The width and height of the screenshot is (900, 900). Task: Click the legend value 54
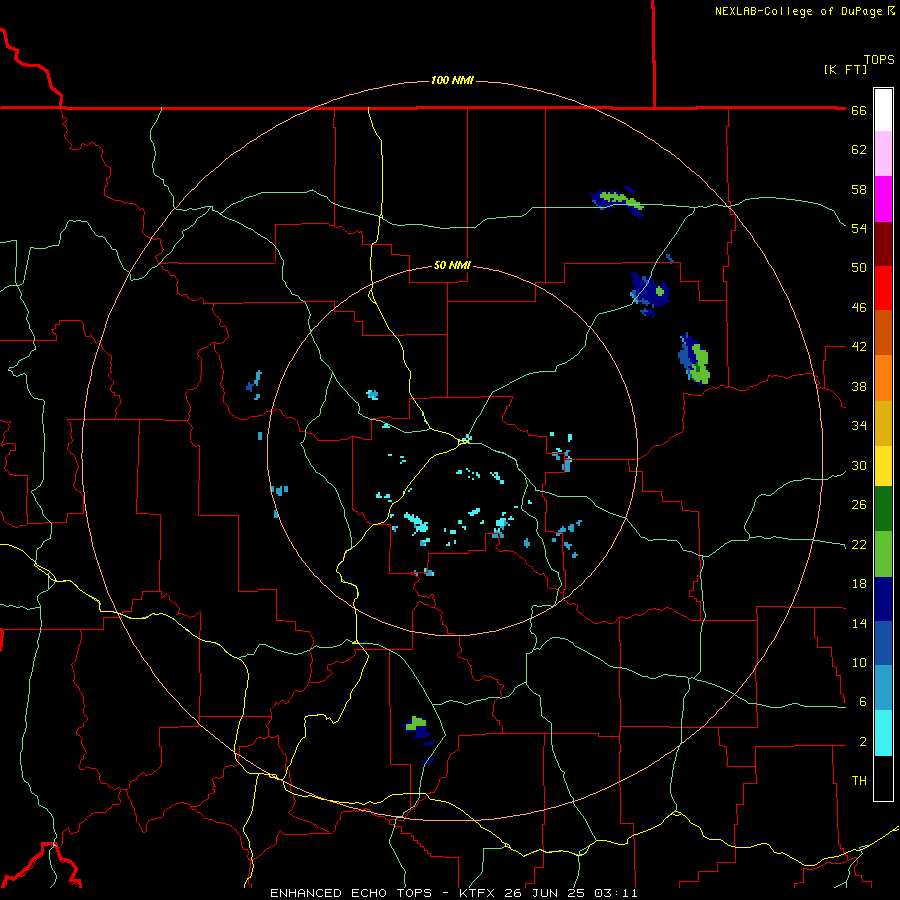pos(859,228)
